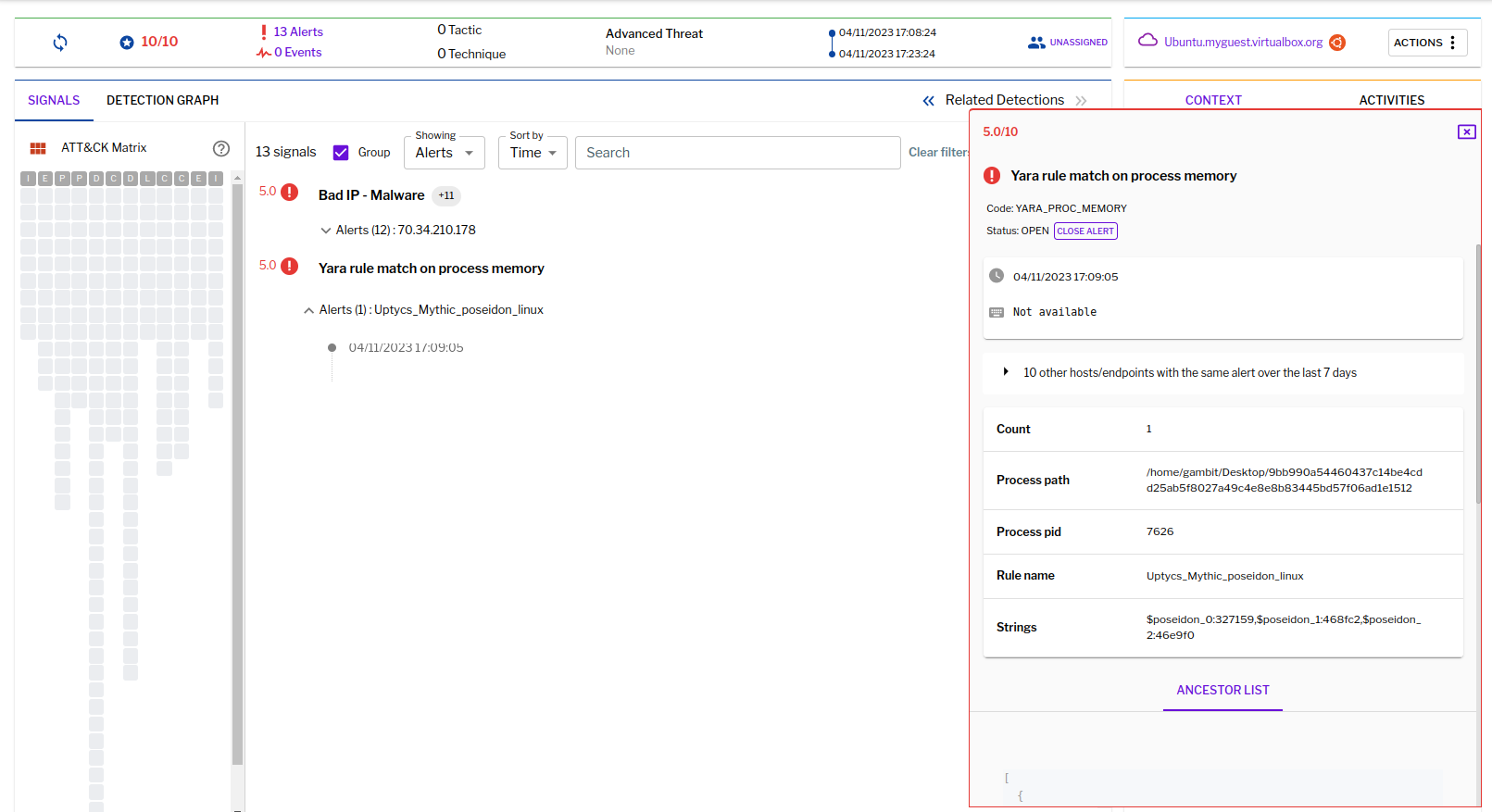The width and height of the screenshot is (1492, 812).
Task: Open the Activities tab
Action: pos(1391,100)
